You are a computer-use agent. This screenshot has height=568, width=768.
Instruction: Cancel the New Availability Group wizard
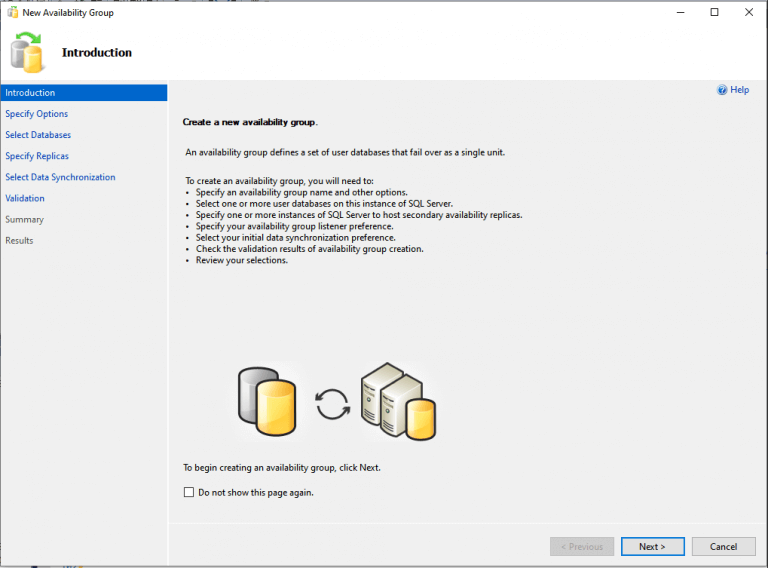[723, 547]
